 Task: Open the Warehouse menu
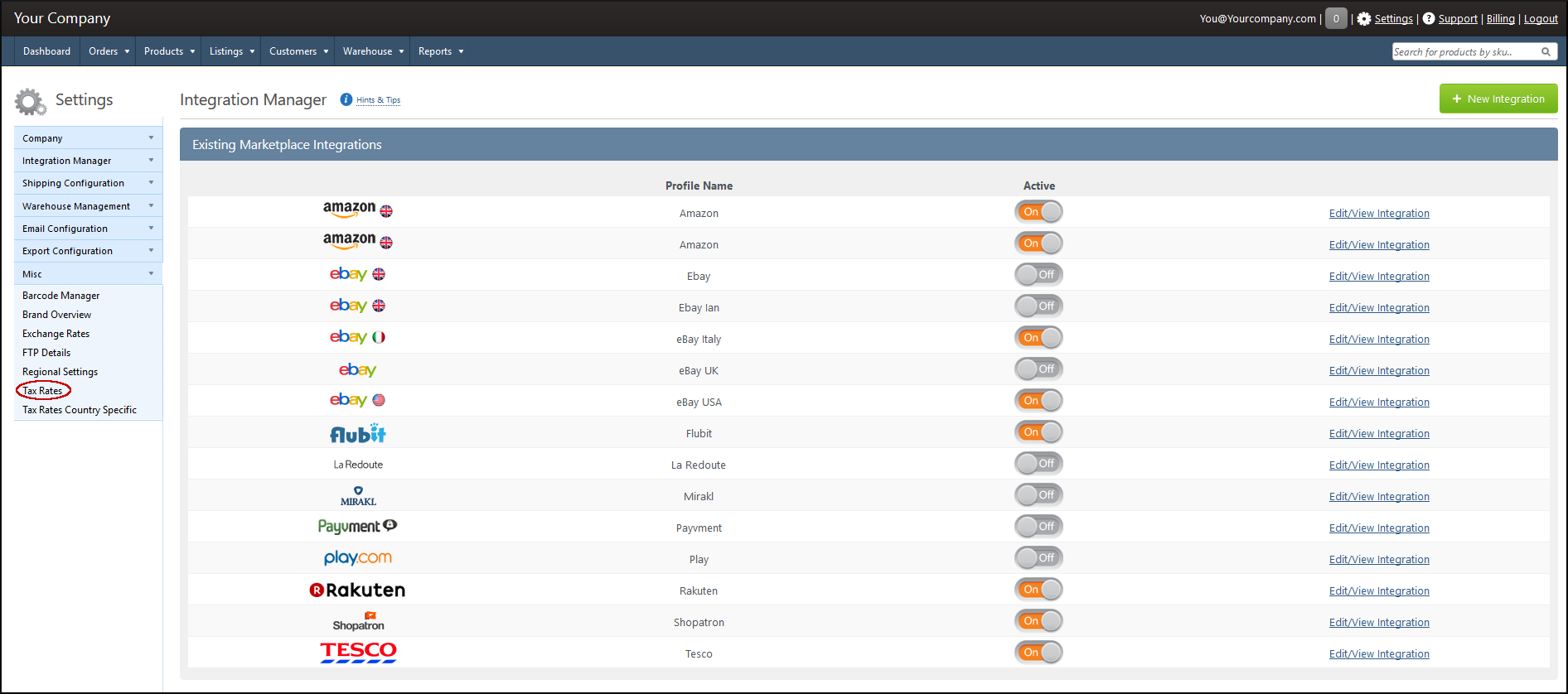click(x=373, y=51)
